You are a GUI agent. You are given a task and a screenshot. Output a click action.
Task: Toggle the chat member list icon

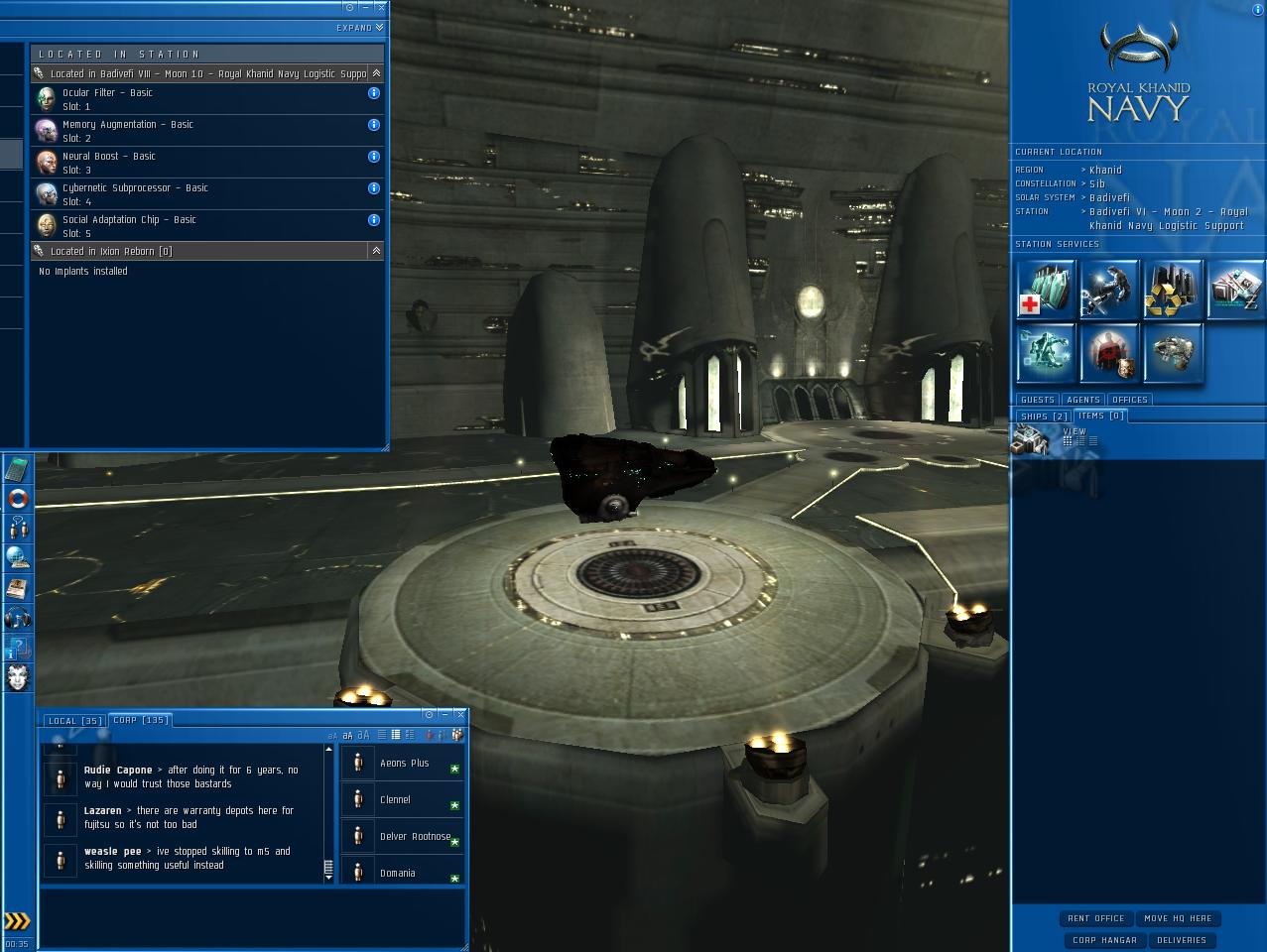pos(457,735)
